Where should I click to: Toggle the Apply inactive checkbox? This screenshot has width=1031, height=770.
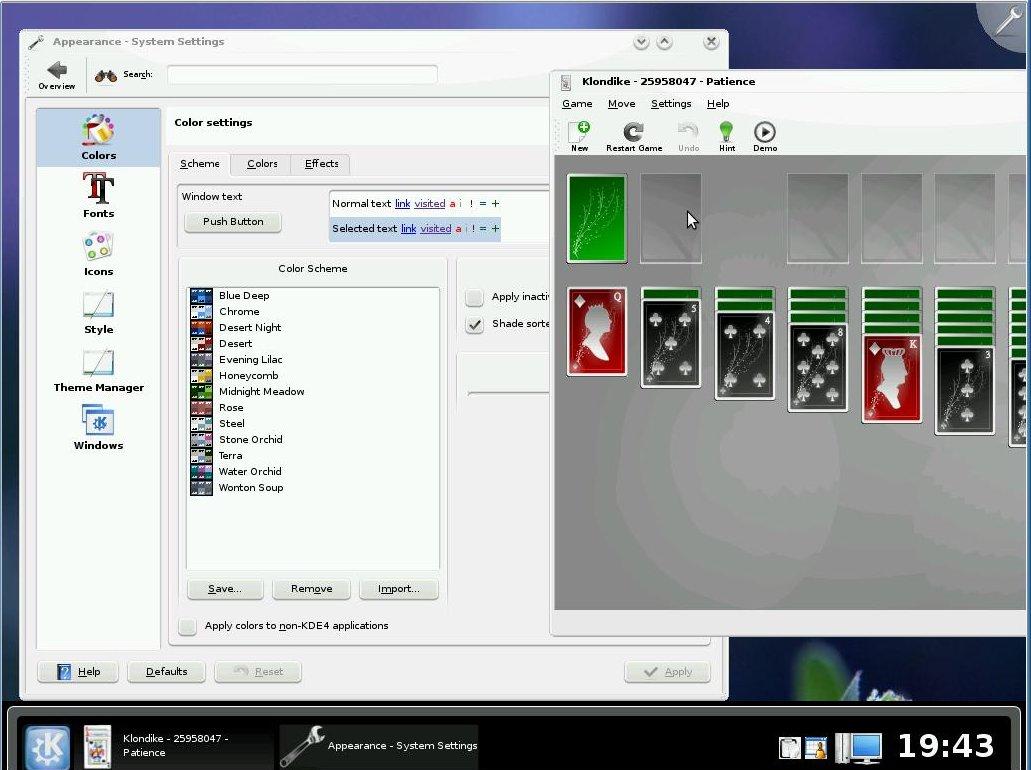pos(474,297)
